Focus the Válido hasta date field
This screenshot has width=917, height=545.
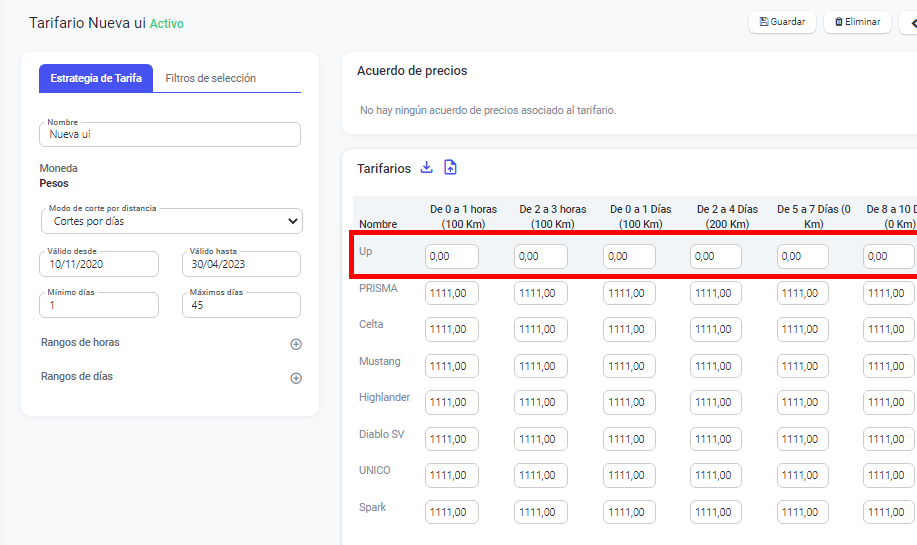[241, 264]
